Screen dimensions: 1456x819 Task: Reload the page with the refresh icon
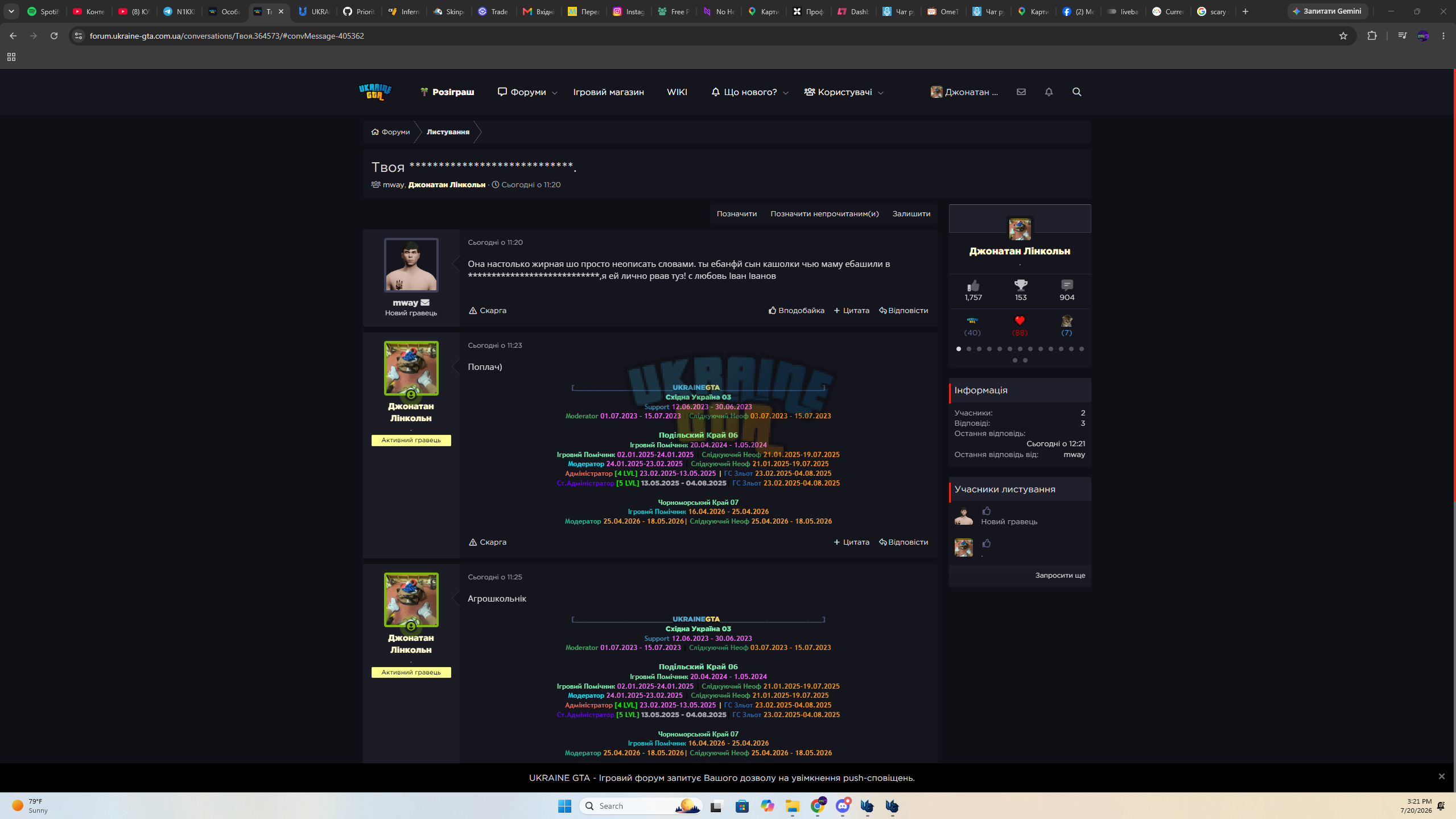tap(54, 36)
